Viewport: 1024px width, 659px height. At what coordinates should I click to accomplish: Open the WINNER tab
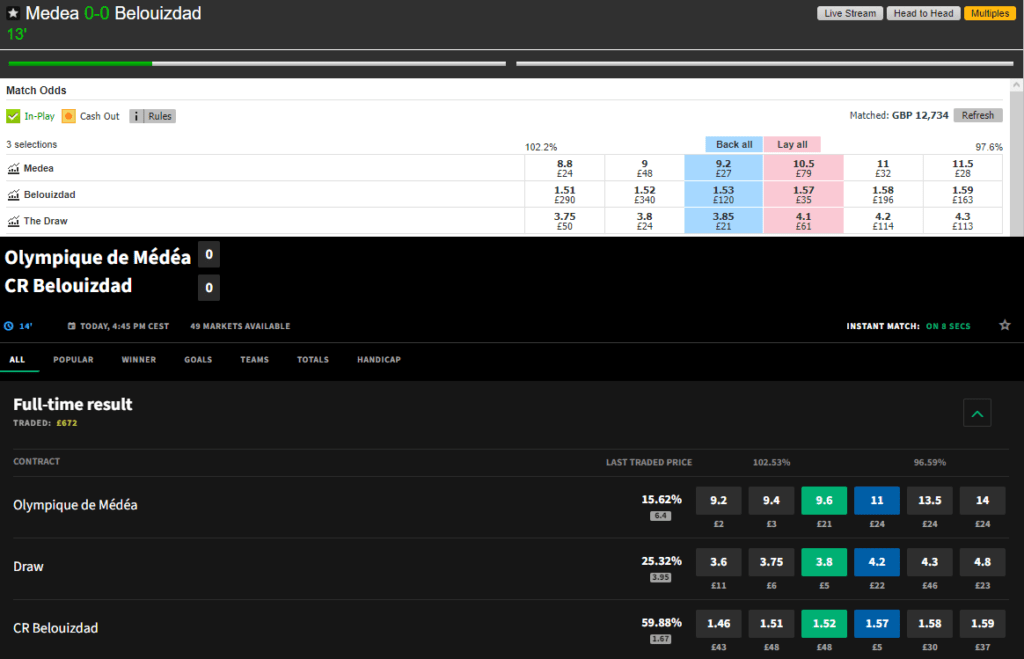tap(138, 360)
